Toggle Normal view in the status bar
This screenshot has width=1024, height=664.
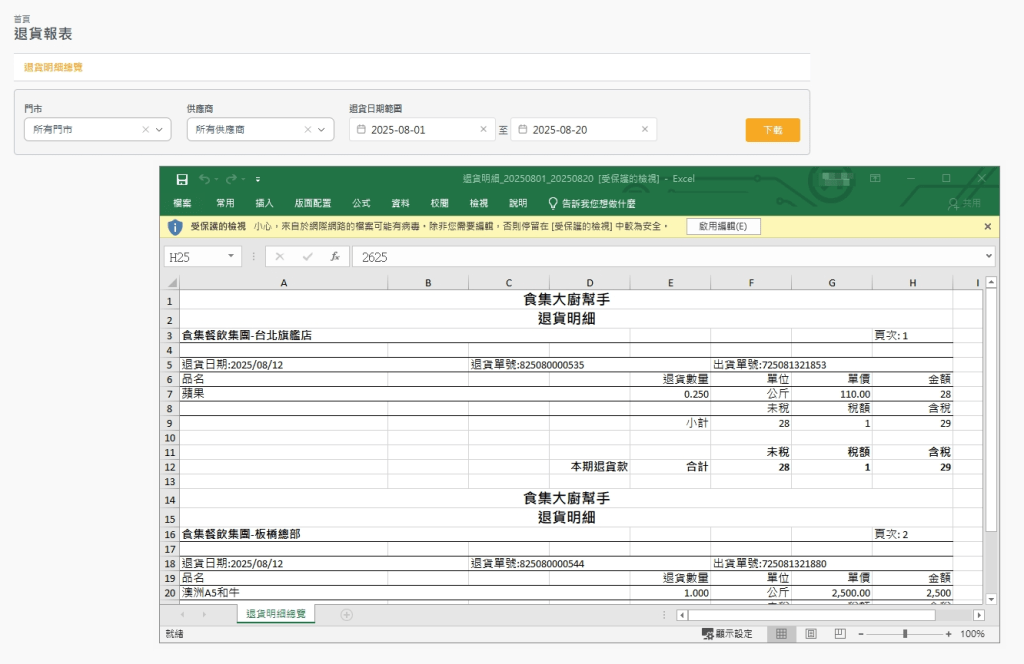[x=779, y=633]
